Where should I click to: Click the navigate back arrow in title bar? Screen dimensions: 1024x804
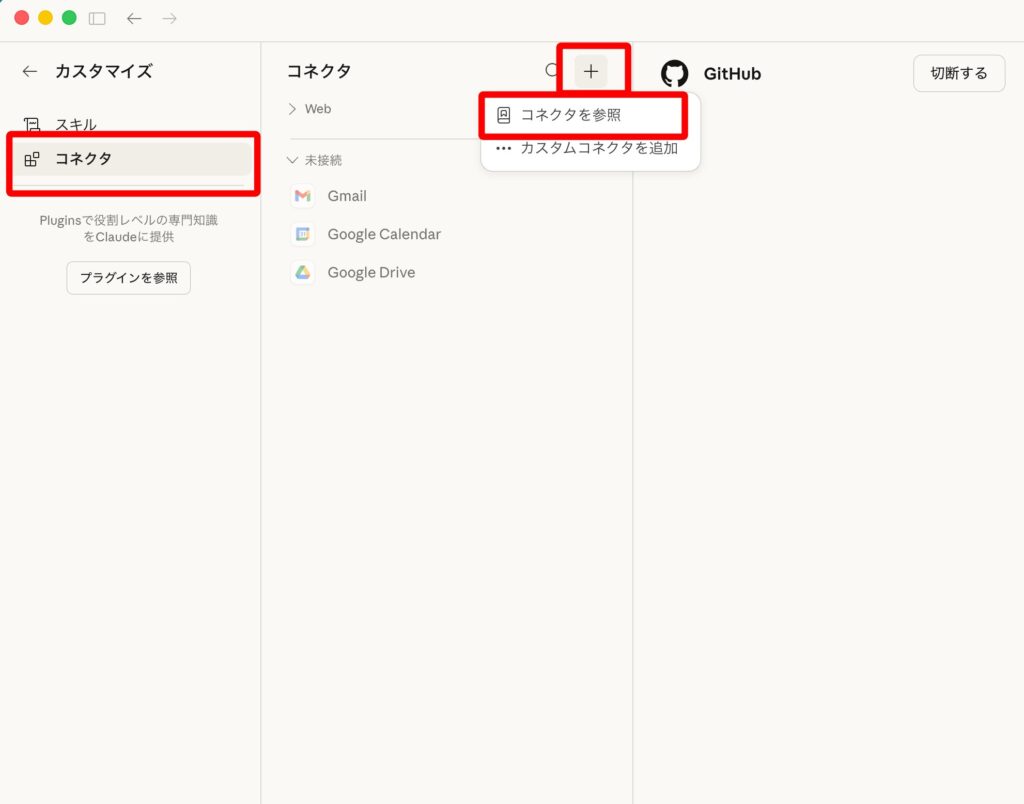coord(134,18)
